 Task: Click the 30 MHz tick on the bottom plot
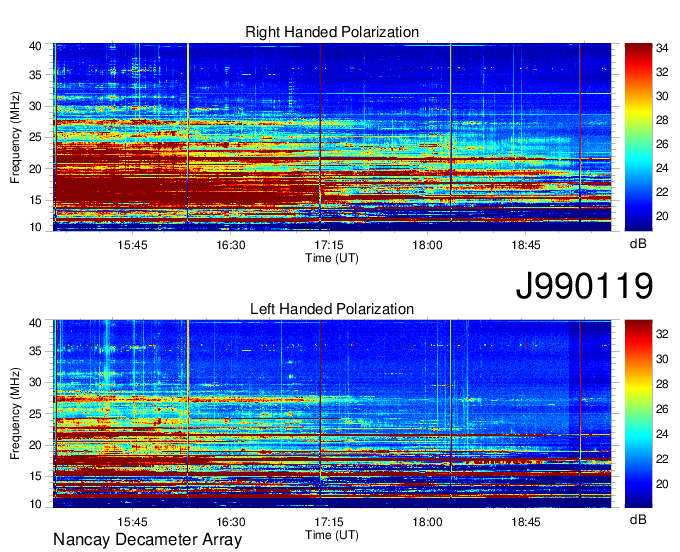tap(36, 382)
